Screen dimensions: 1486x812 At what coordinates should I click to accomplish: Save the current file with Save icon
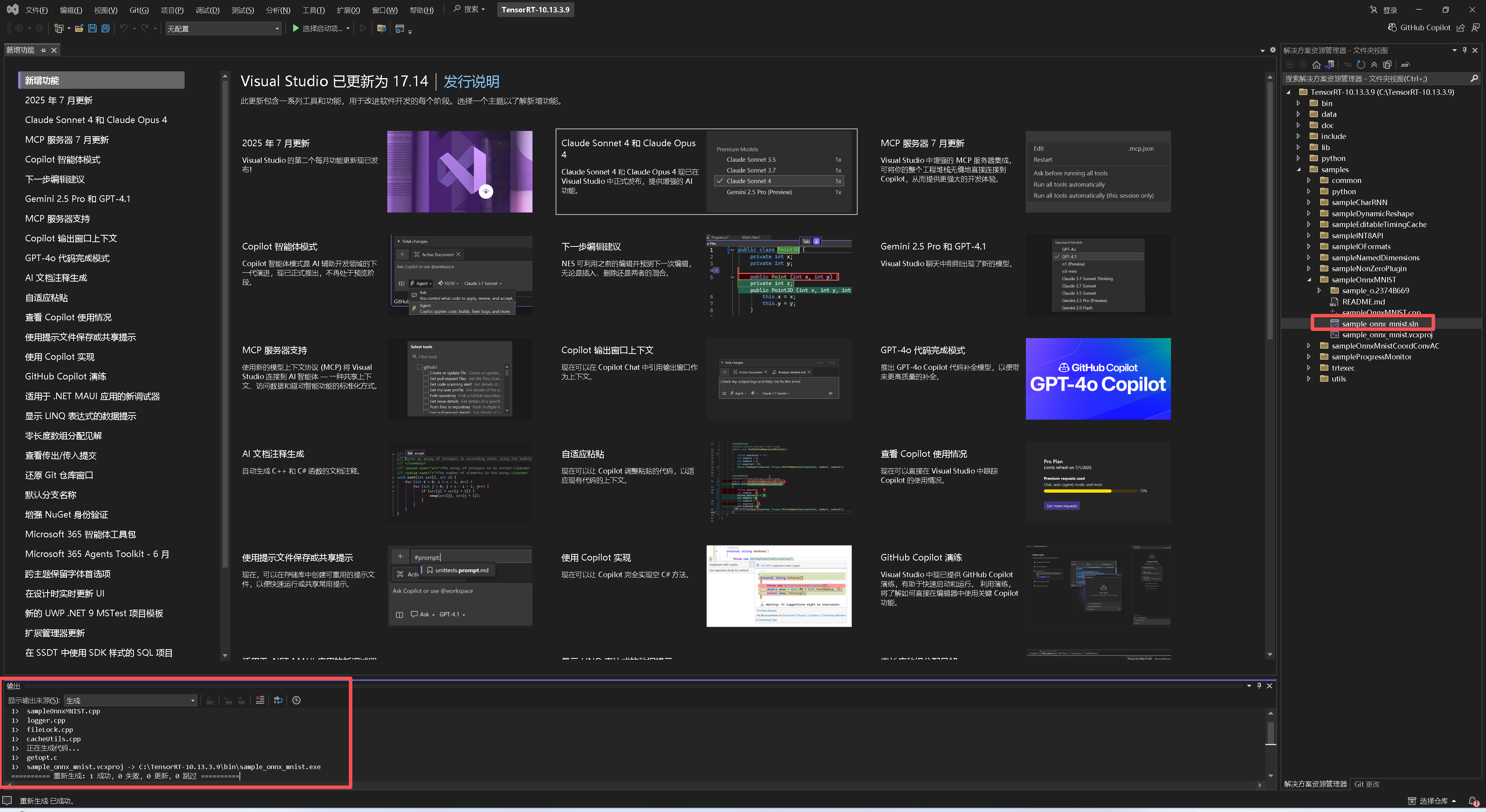click(92, 28)
